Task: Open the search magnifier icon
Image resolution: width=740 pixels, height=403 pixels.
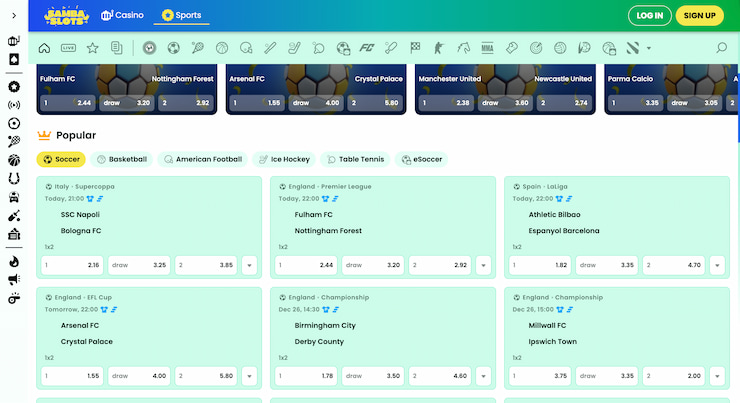Action: point(721,48)
